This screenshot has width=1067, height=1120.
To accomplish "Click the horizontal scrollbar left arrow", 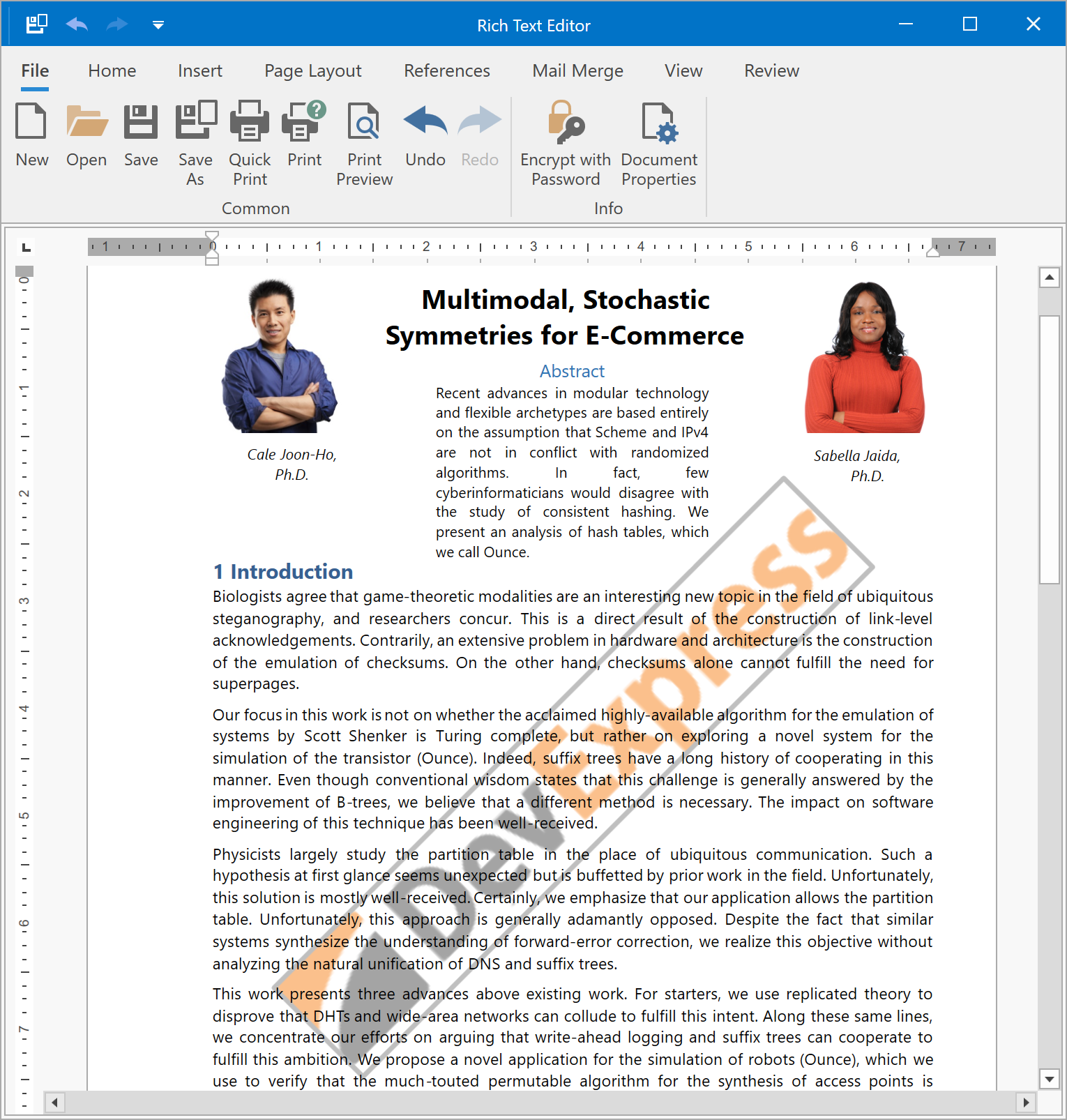I will (54, 1103).
